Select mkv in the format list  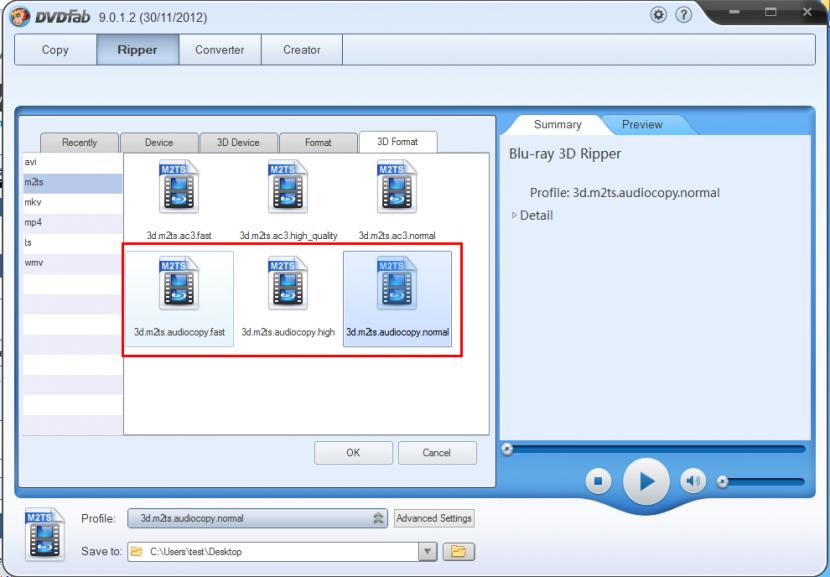point(33,202)
